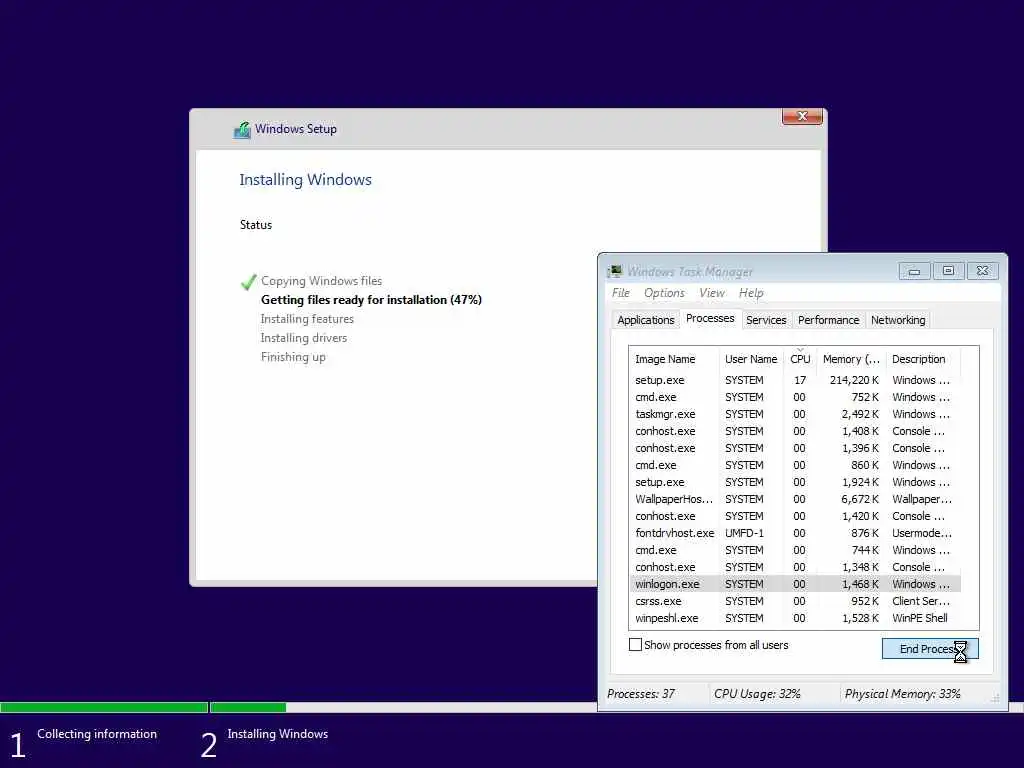Click the Installing Windows heading in Setup
This screenshot has width=1024, height=768.
[x=305, y=180]
